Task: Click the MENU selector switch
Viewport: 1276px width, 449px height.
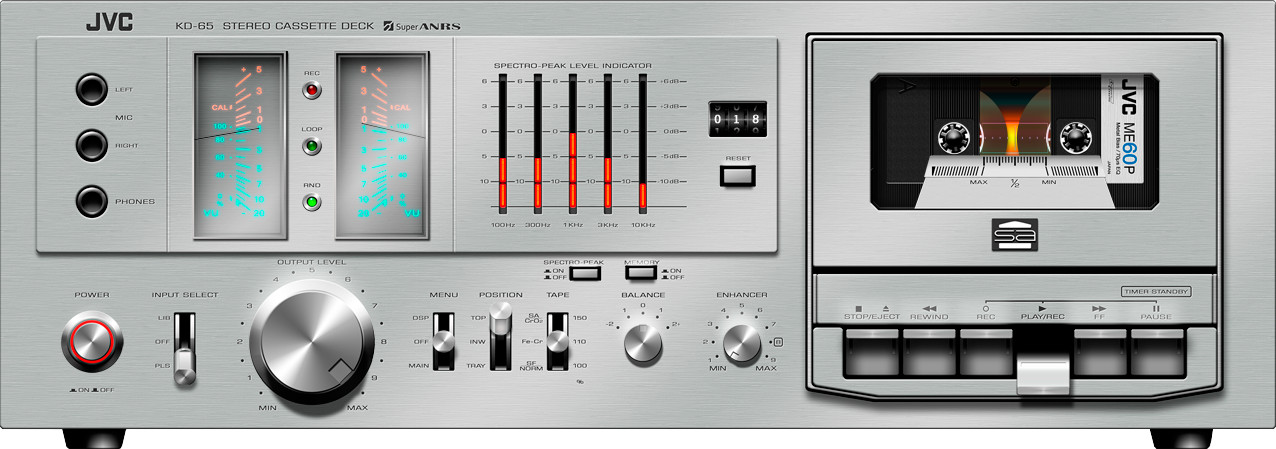Action: (442, 342)
